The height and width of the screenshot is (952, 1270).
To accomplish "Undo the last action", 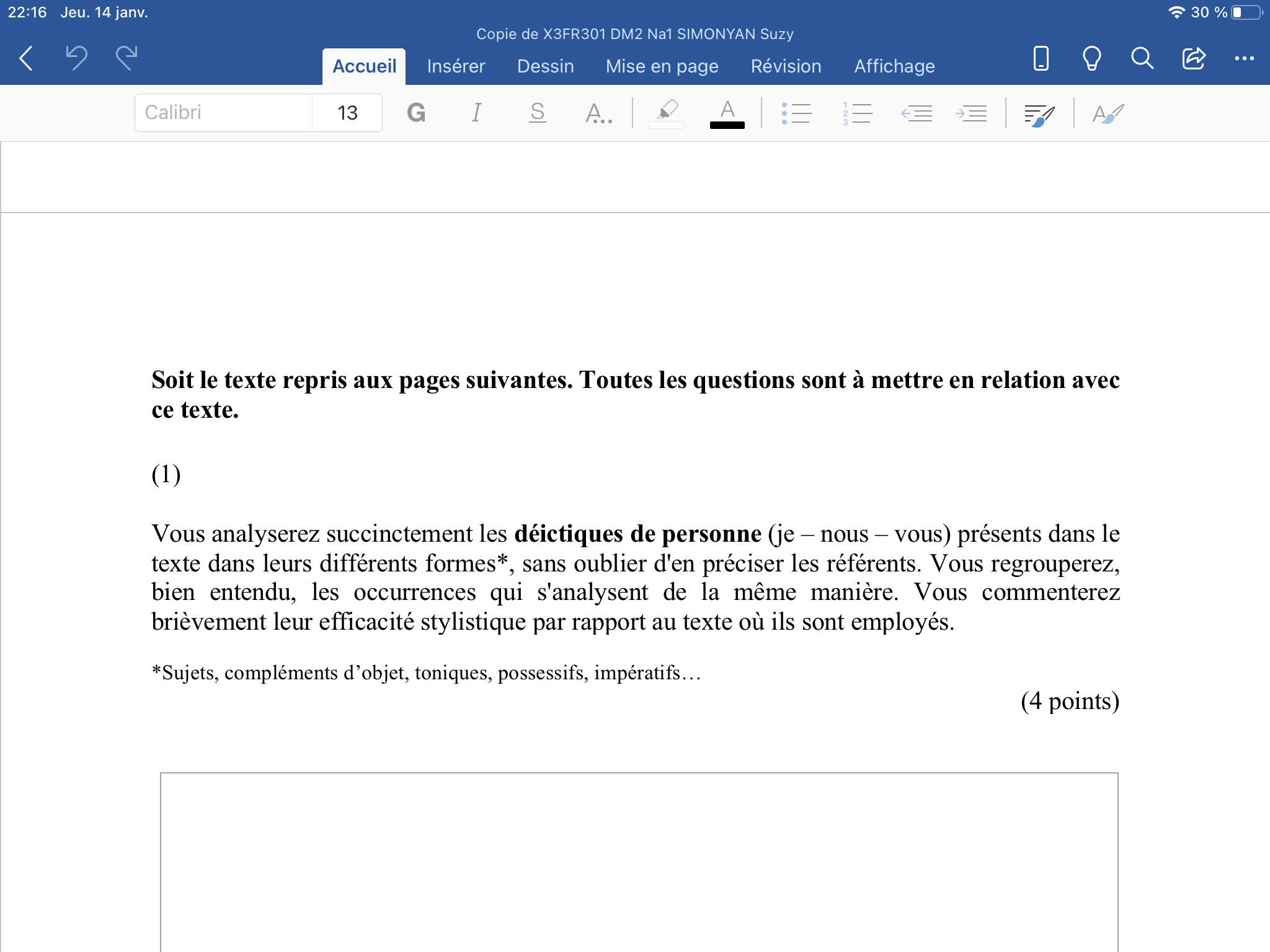I will (x=76, y=58).
